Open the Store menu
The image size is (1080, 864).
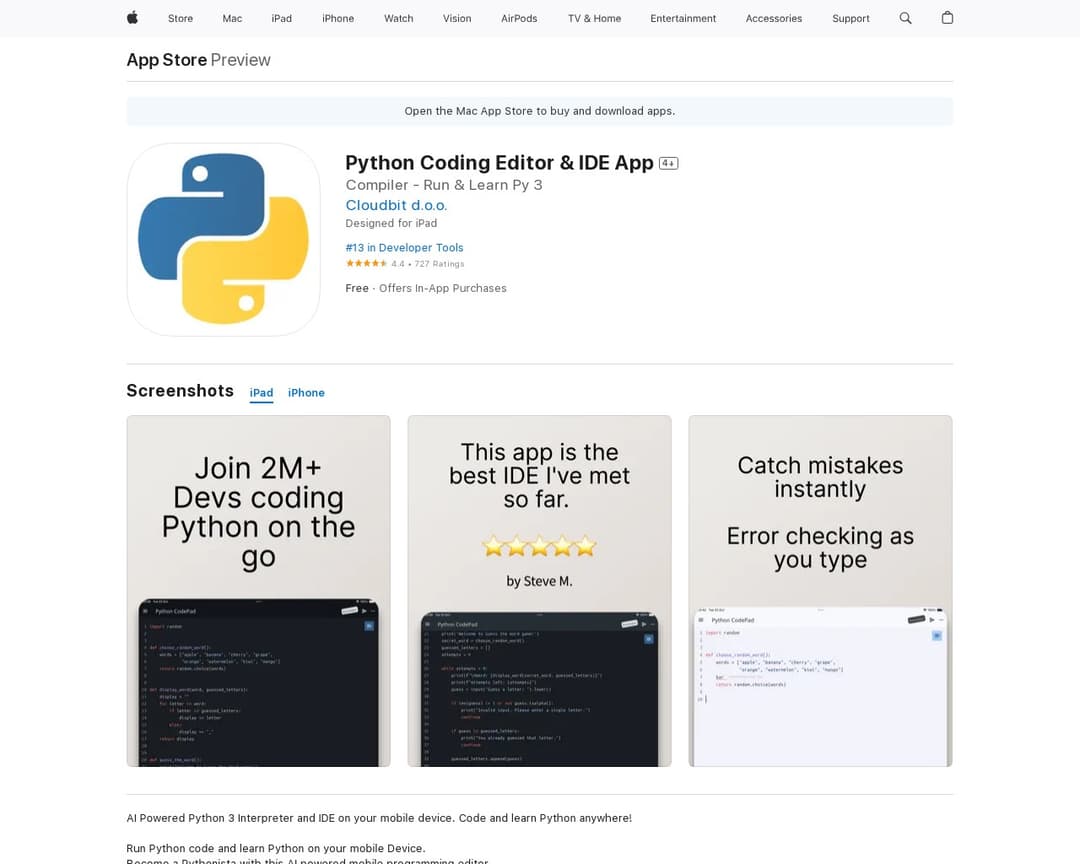(180, 19)
